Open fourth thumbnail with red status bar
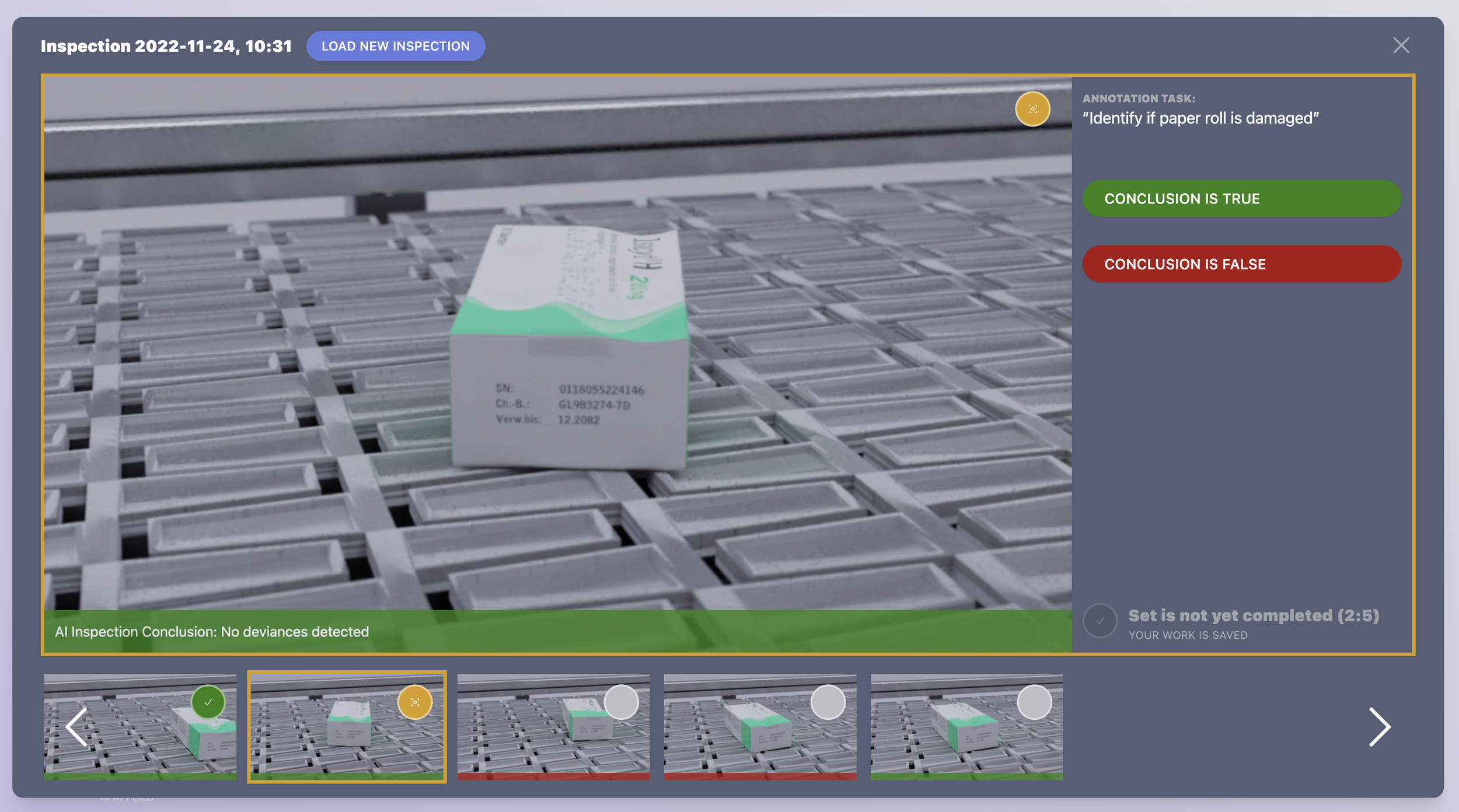This screenshot has height=812, width=1459. pyautogui.click(x=760, y=727)
